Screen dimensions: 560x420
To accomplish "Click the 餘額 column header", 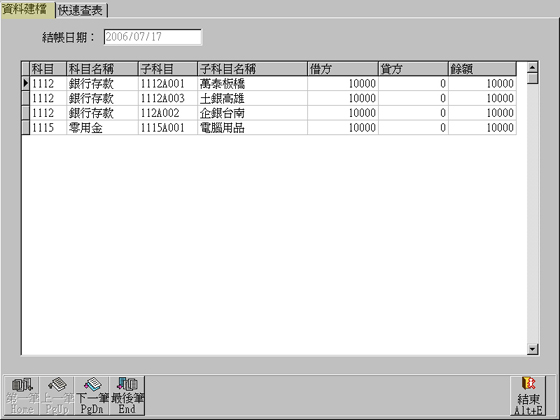I will (x=482, y=69).
